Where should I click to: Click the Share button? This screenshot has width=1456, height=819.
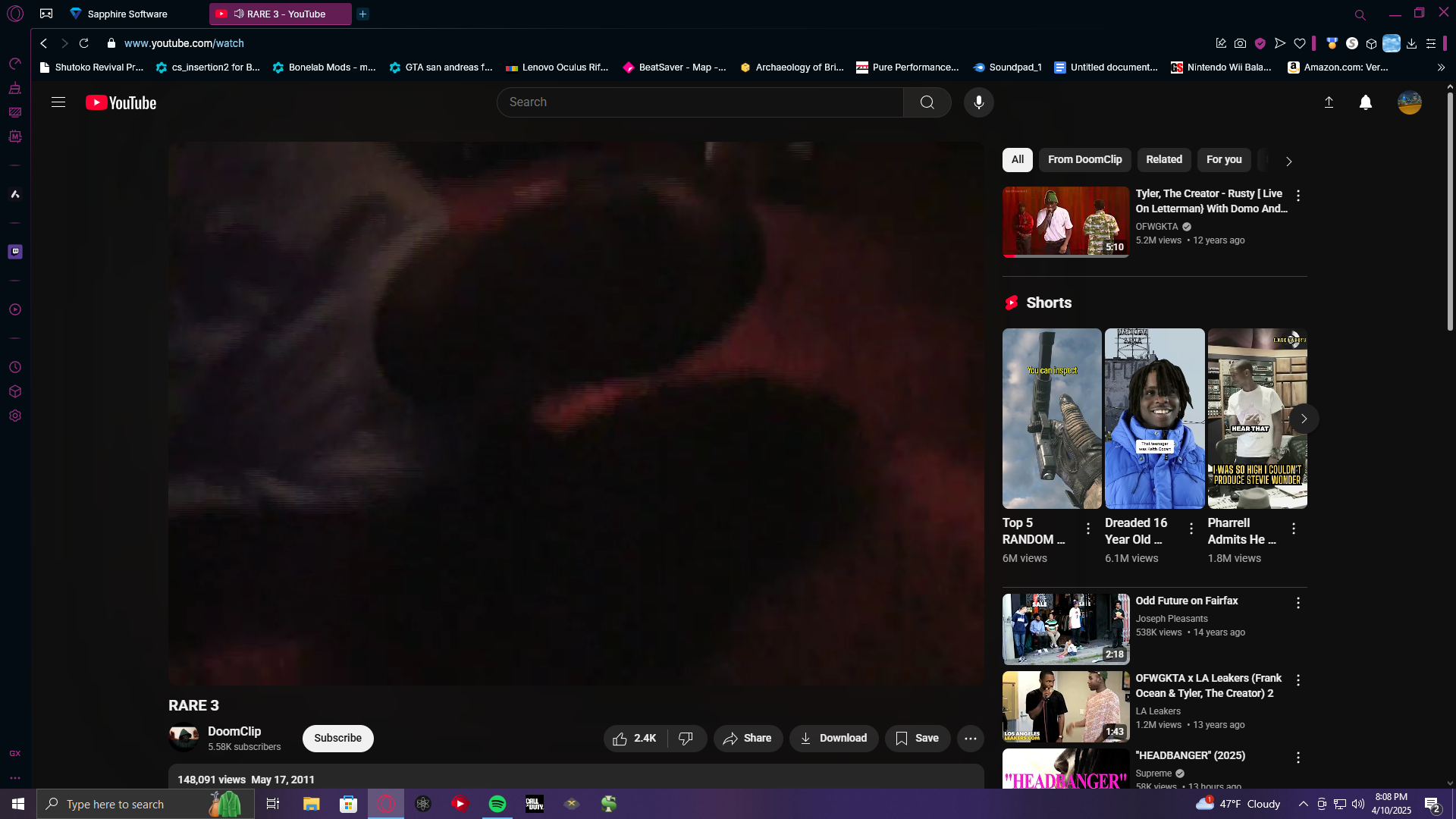tap(748, 739)
